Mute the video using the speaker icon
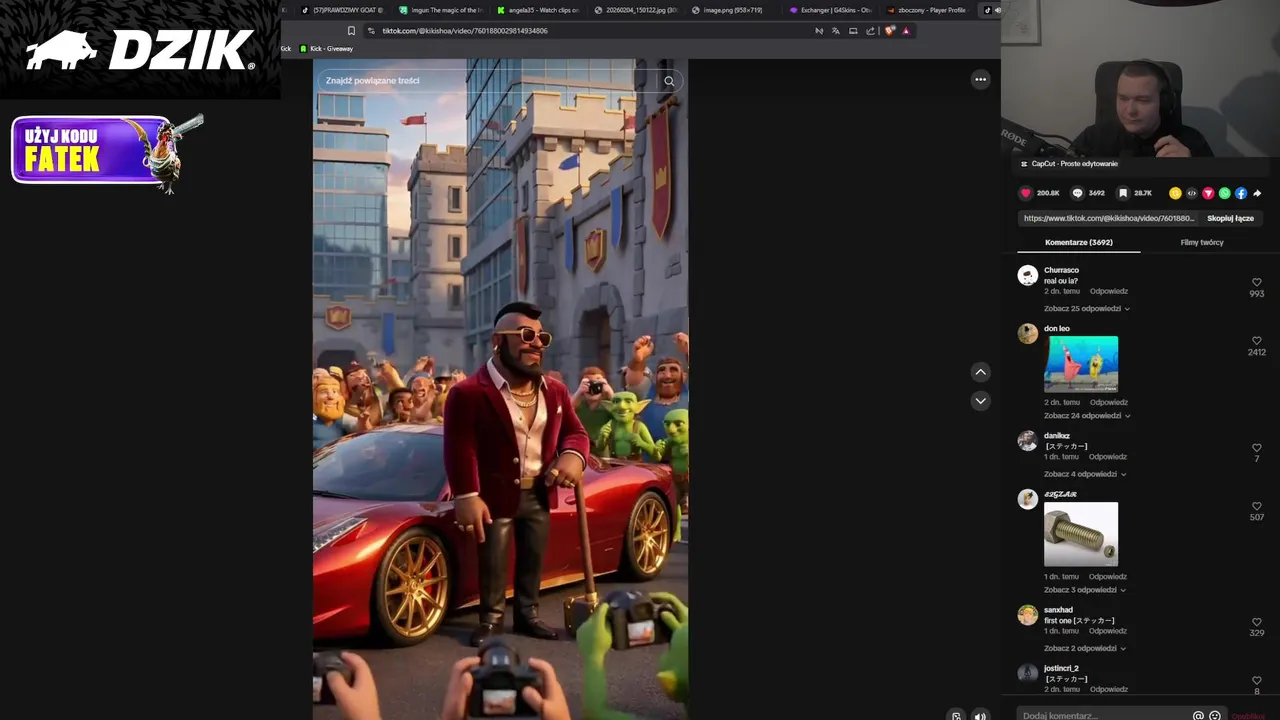Viewport: 1280px width, 720px height. click(x=980, y=715)
